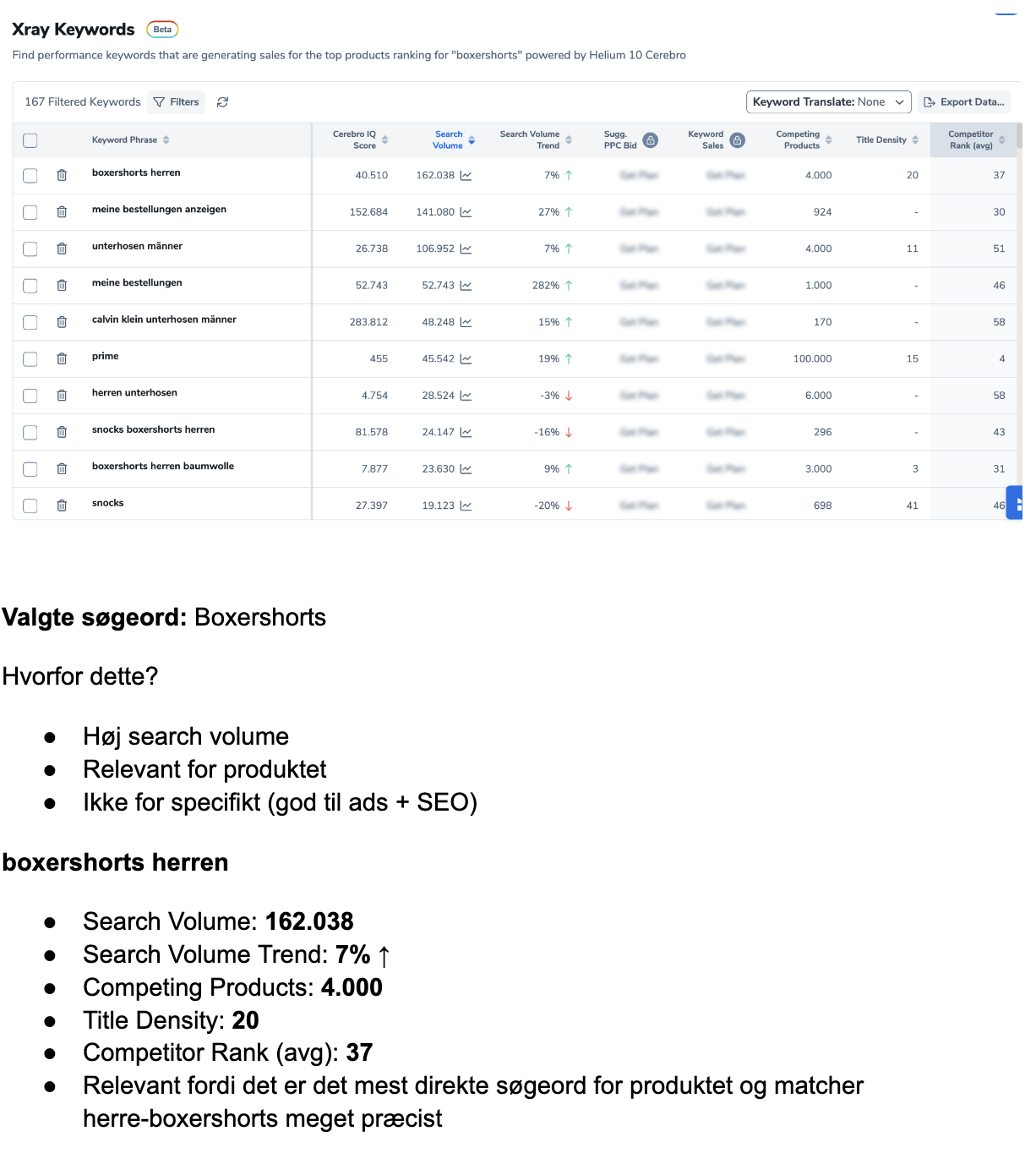This screenshot has width=1036, height=1153.
Task: View volume history chart for 106.952
Action: (466, 249)
